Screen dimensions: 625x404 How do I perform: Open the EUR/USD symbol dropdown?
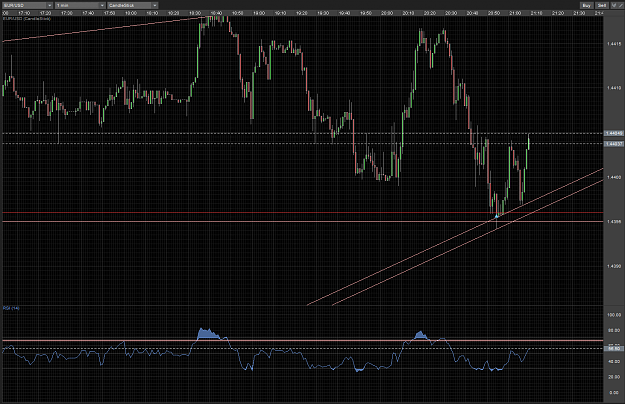(27, 5)
